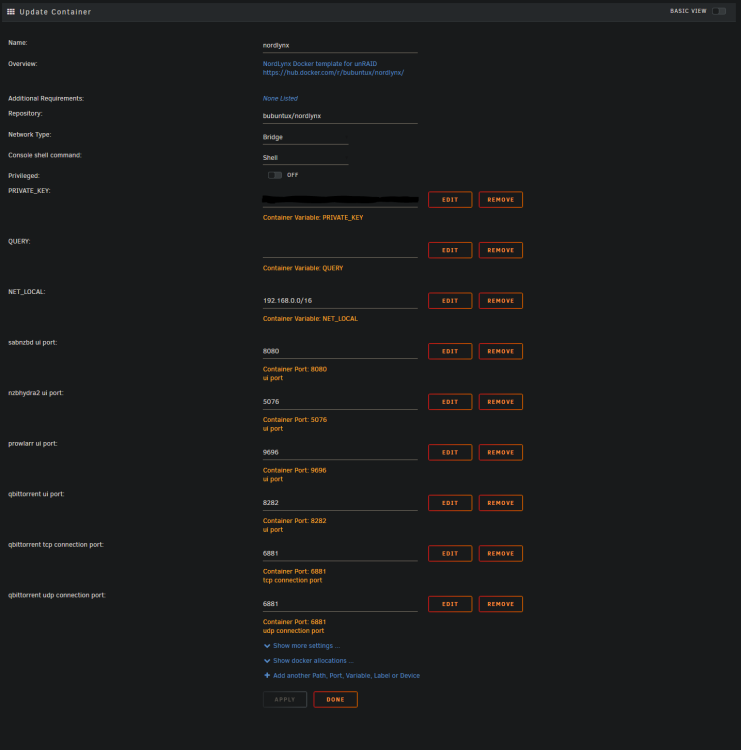Click the sabnzbd ui port field

click(340, 351)
